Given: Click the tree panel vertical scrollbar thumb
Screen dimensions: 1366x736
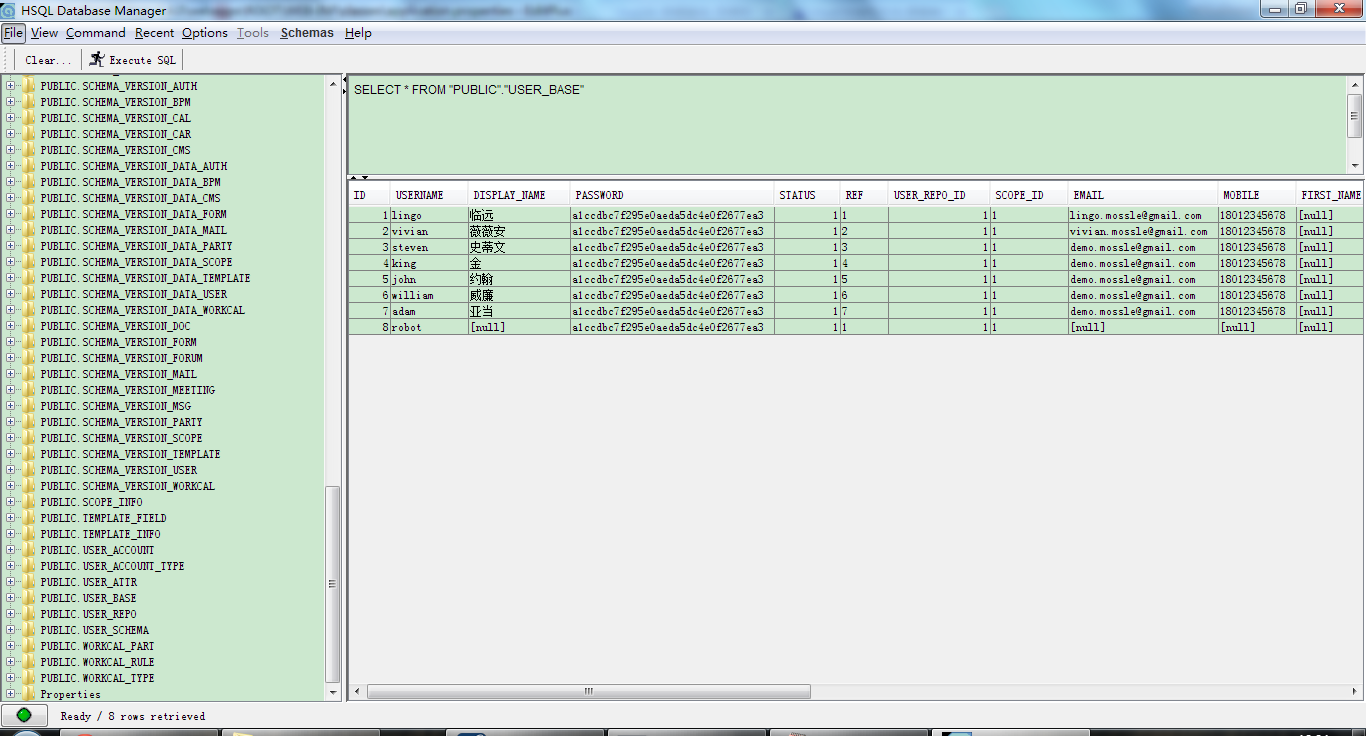Looking at the screenshot, I should coord(333,584).
